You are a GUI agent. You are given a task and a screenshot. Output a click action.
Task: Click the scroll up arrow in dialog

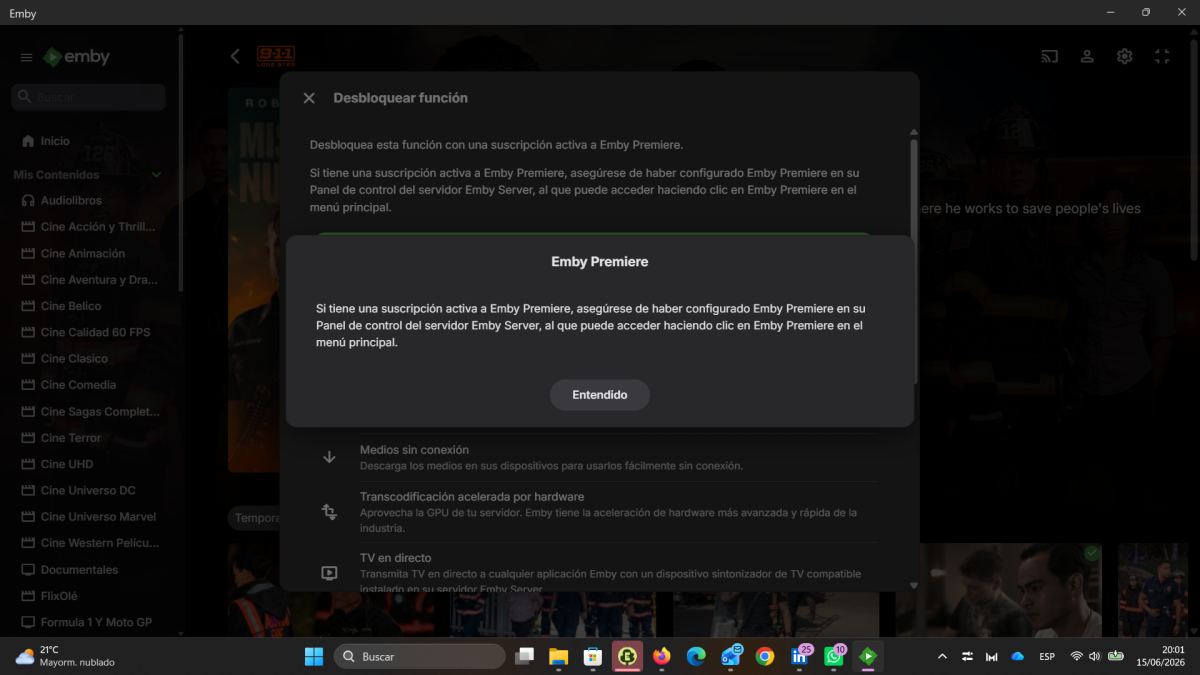[x=913, y=132]
